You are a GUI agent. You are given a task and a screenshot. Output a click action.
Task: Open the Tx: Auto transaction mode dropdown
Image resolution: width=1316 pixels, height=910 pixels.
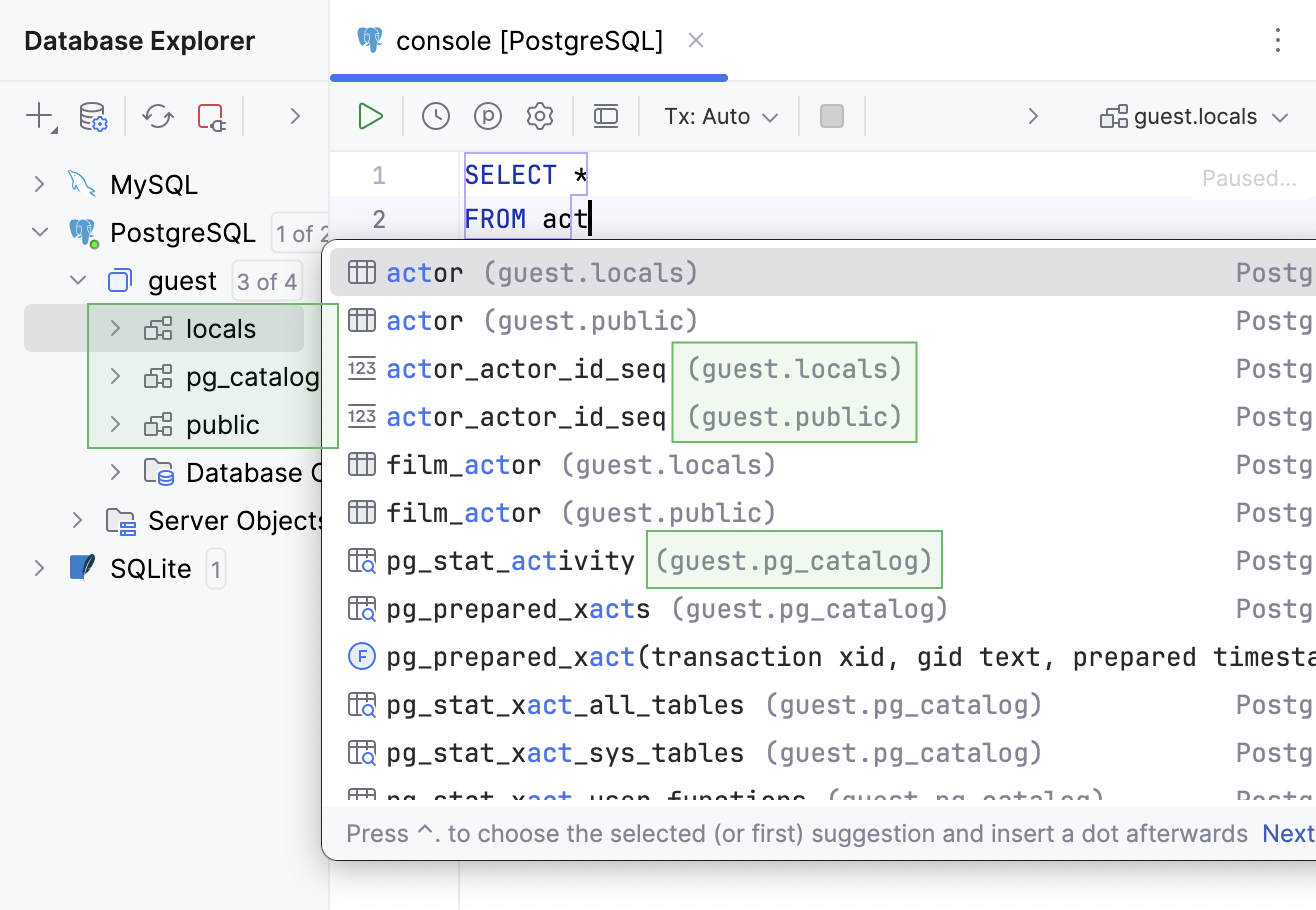721,116
